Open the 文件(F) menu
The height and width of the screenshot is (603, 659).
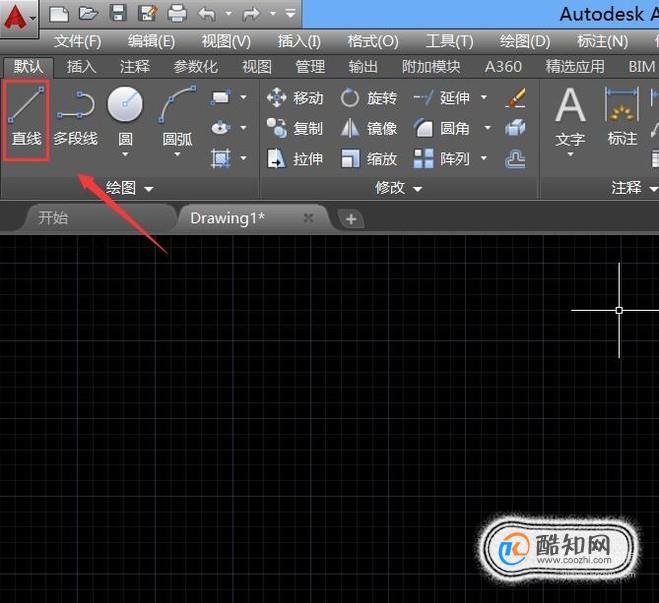click(78, 41)
